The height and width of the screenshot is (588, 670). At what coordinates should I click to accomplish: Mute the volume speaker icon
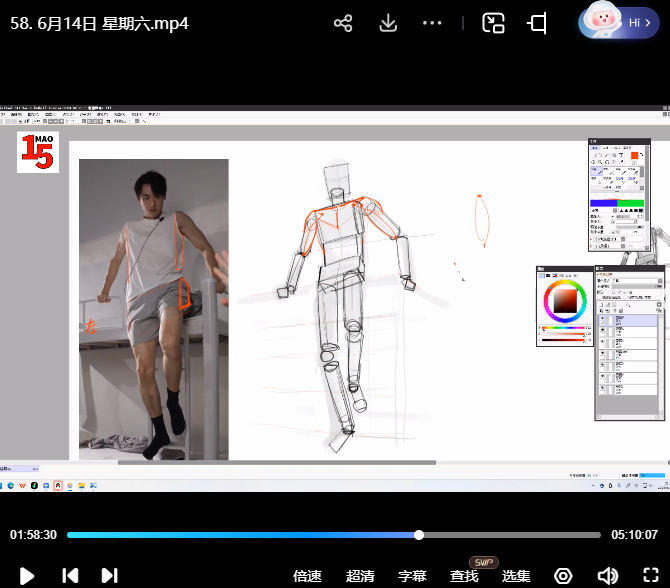(607, 576)
